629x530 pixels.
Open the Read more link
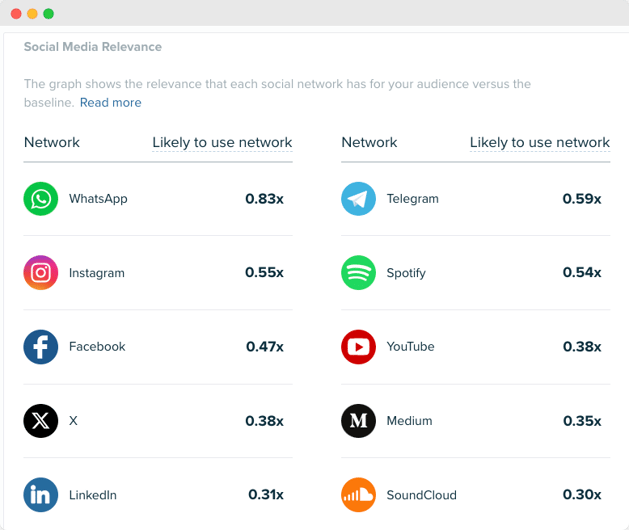coord(110,103)
